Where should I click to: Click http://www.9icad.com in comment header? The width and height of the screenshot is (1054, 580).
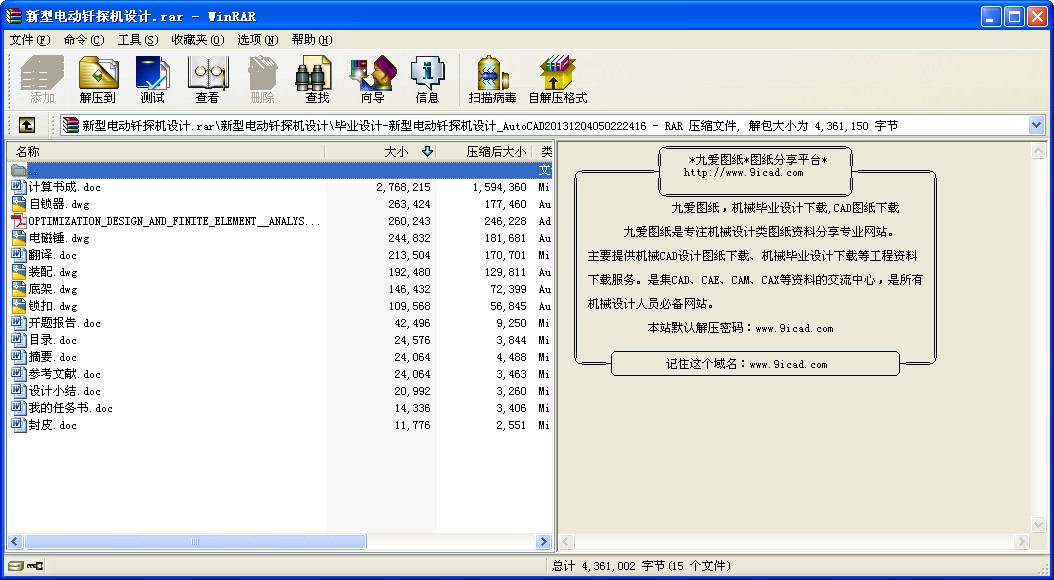(x=743, y=173)
